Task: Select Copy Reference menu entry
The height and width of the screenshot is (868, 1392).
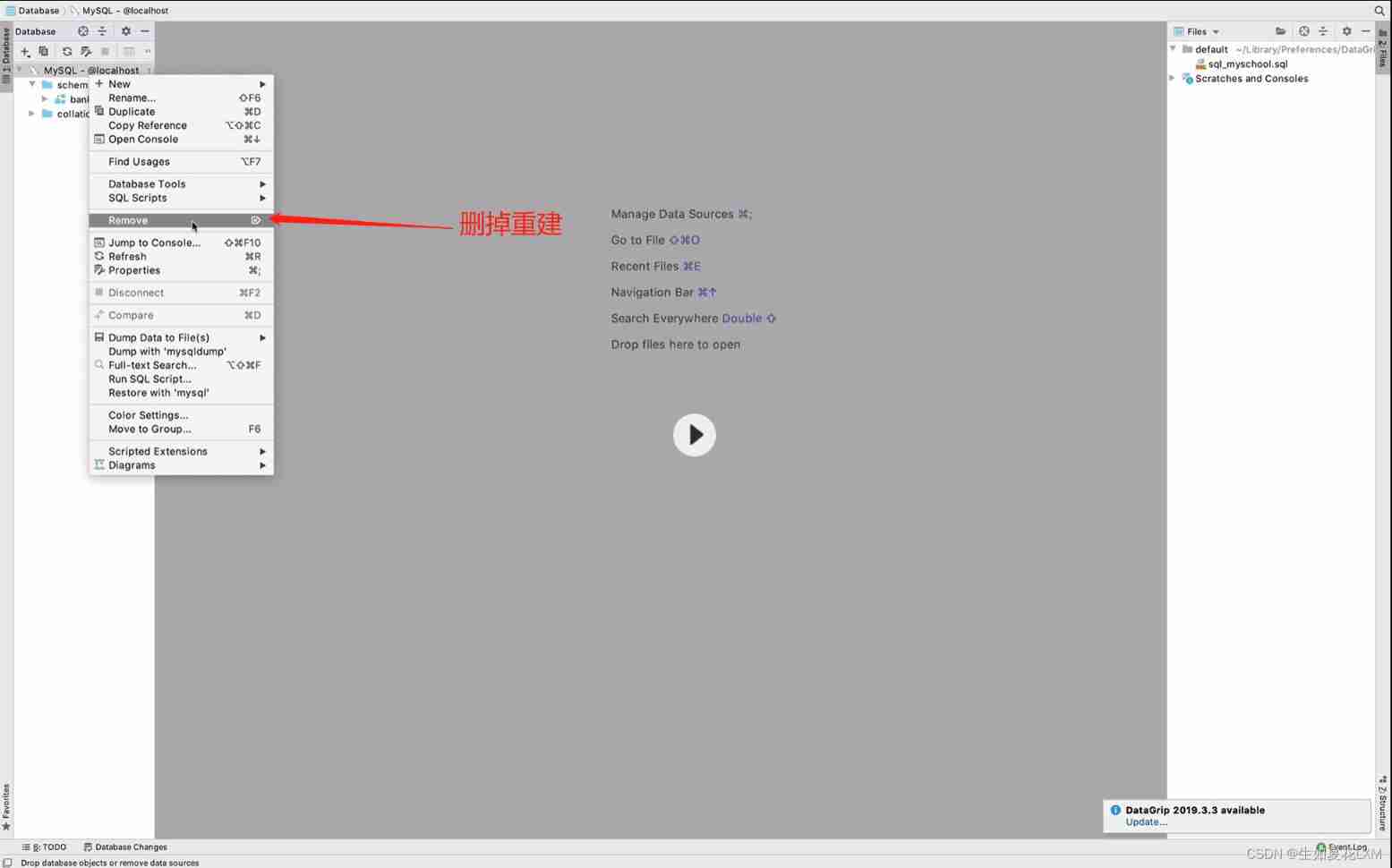Action: click(x=181, y=125)
